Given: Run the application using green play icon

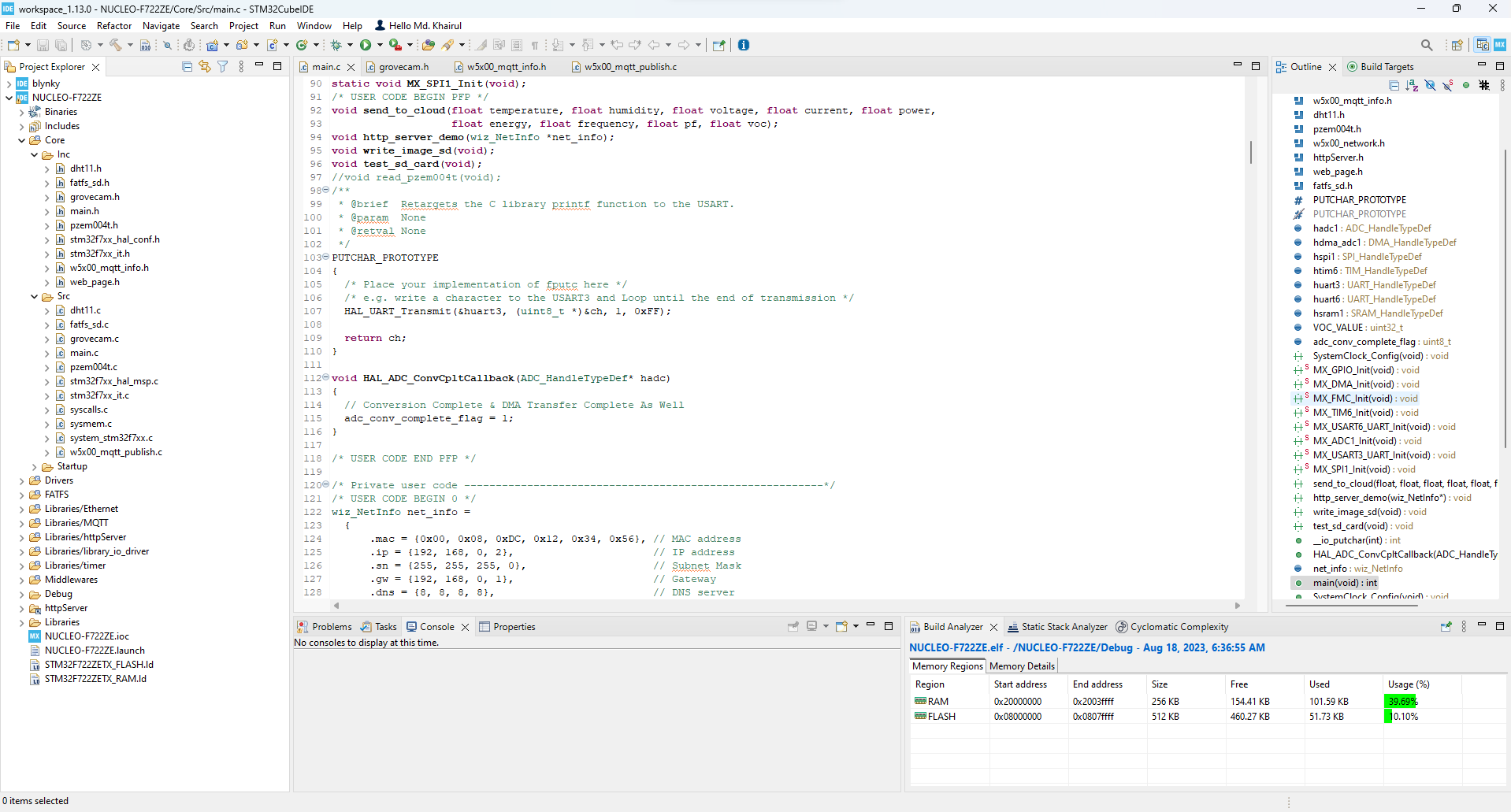Looking at the screenshot, I should [x=364, y=45].
